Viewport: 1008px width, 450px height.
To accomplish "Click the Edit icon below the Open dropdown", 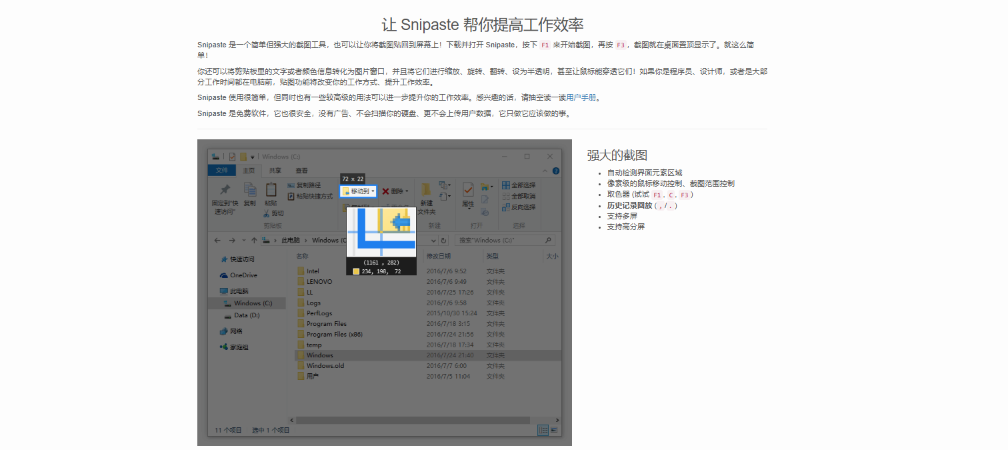I will 485,199.
